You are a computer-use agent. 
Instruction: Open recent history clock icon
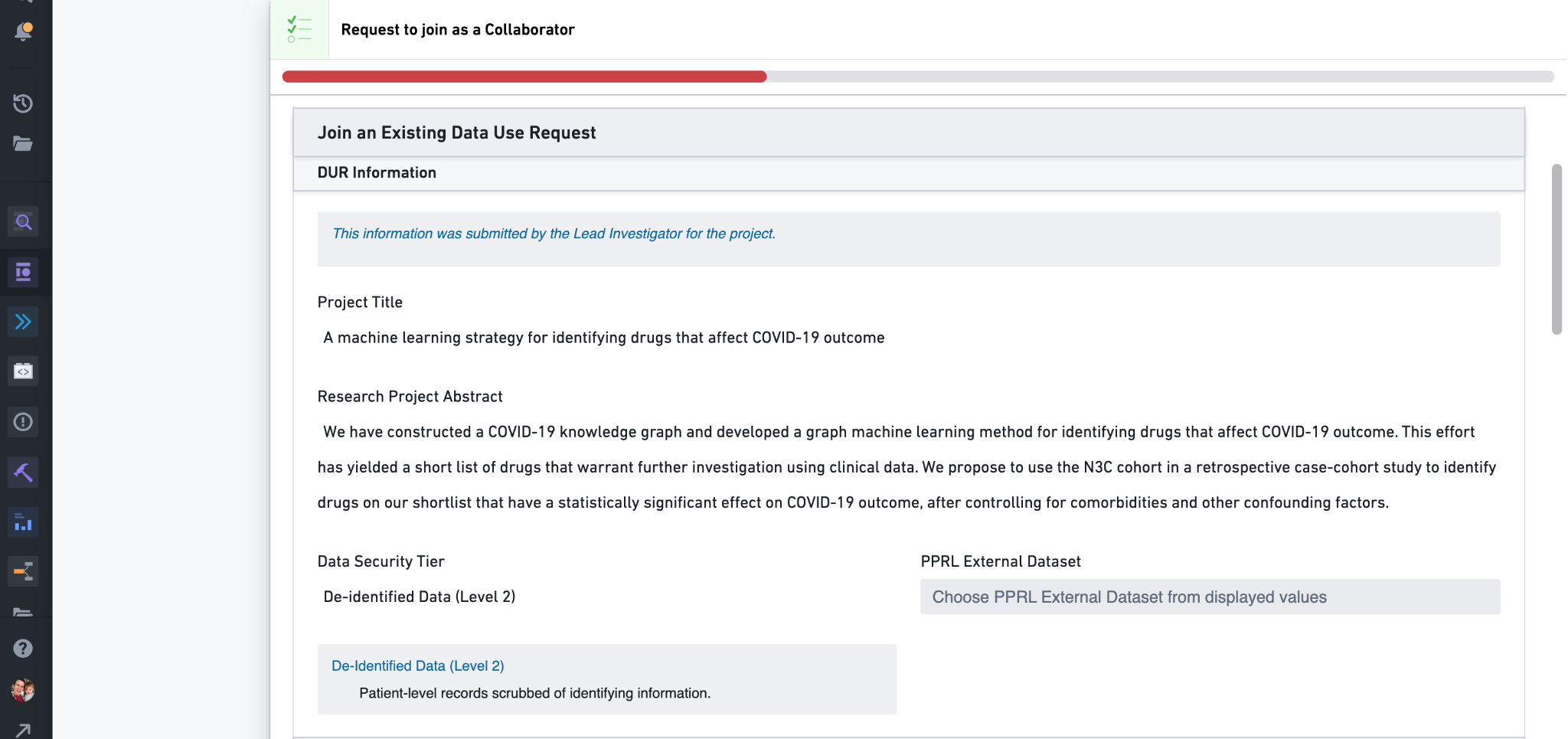[24, 103]
